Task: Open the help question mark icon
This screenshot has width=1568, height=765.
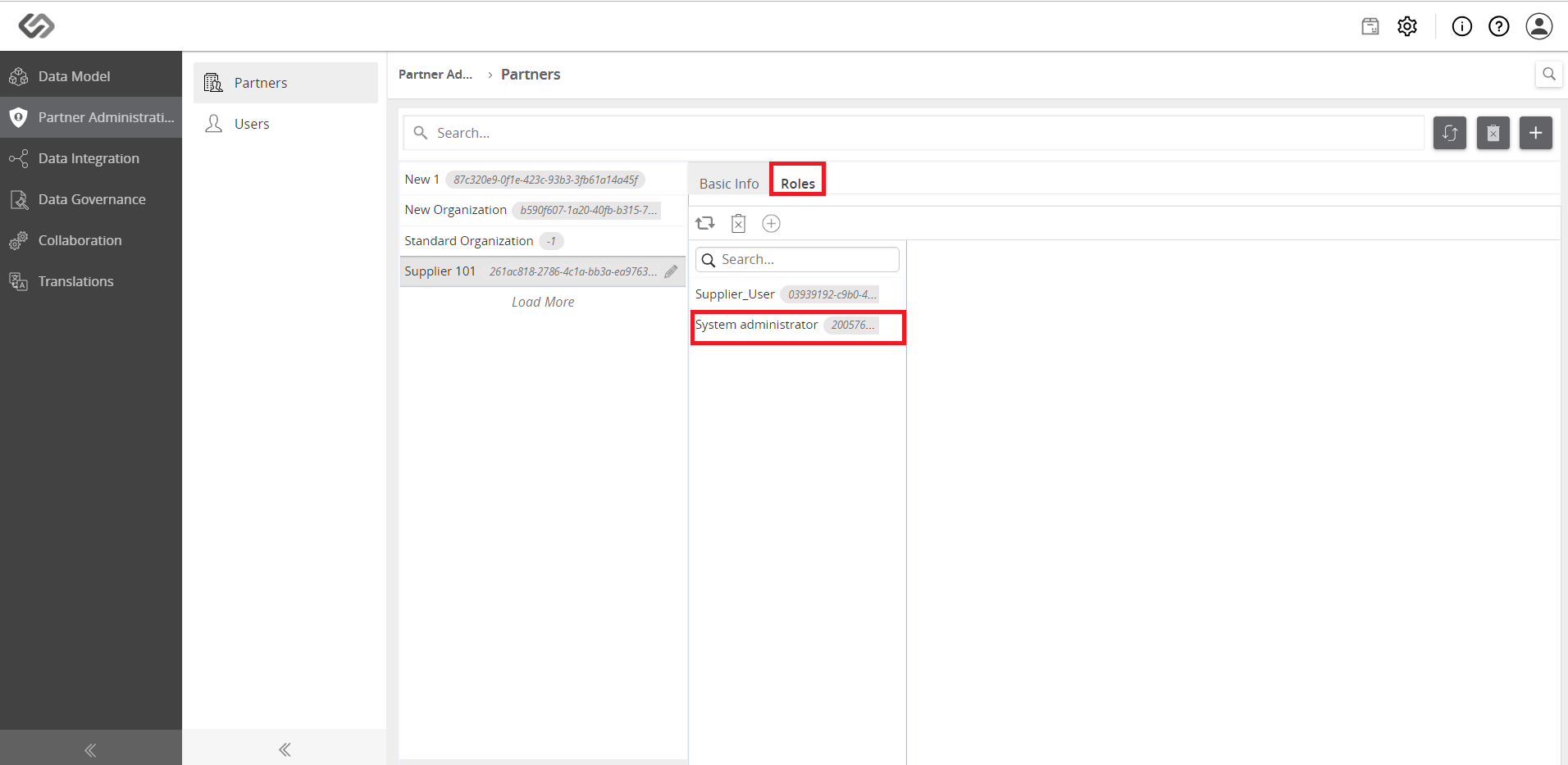Action: click(x=1499, y=26)
